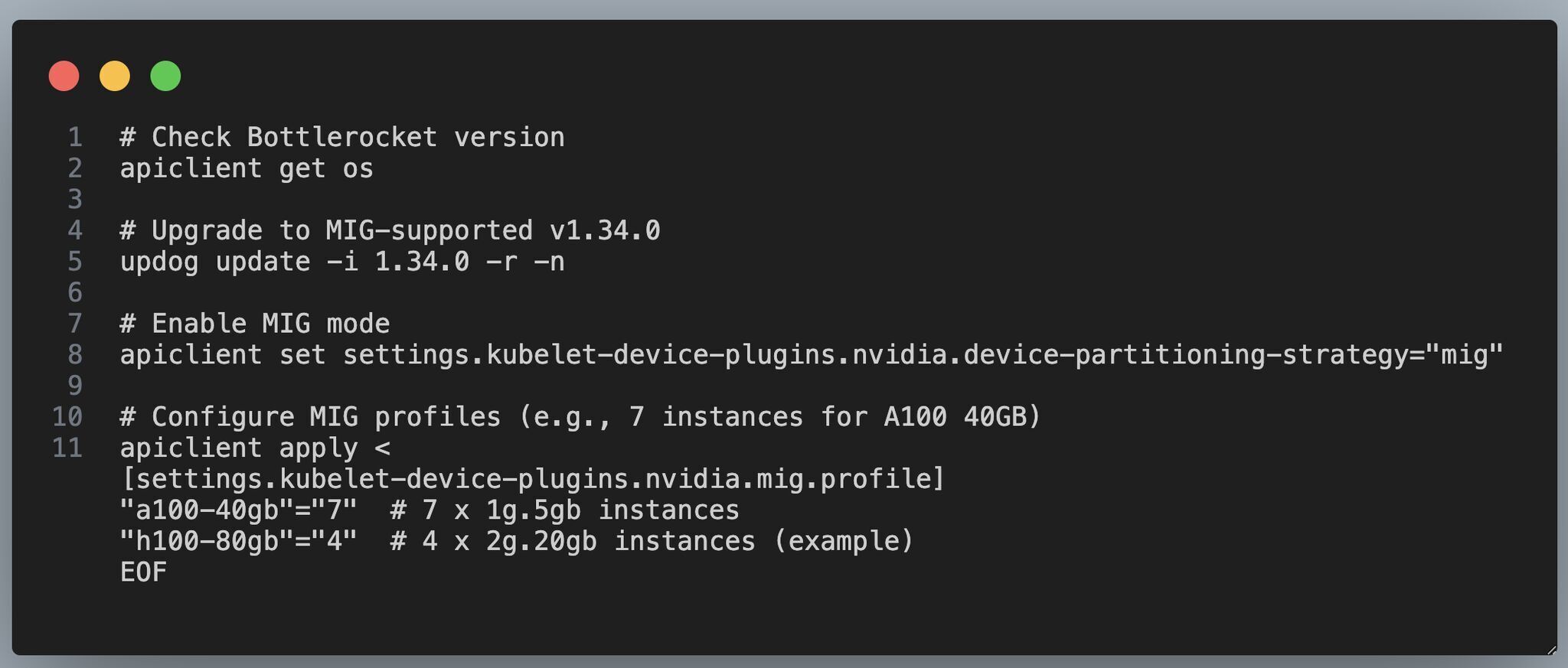The height and width of the screenshot is (668, 1568).
Task: Click the "a100-40gb"="7" setting line
Action: 430,510
